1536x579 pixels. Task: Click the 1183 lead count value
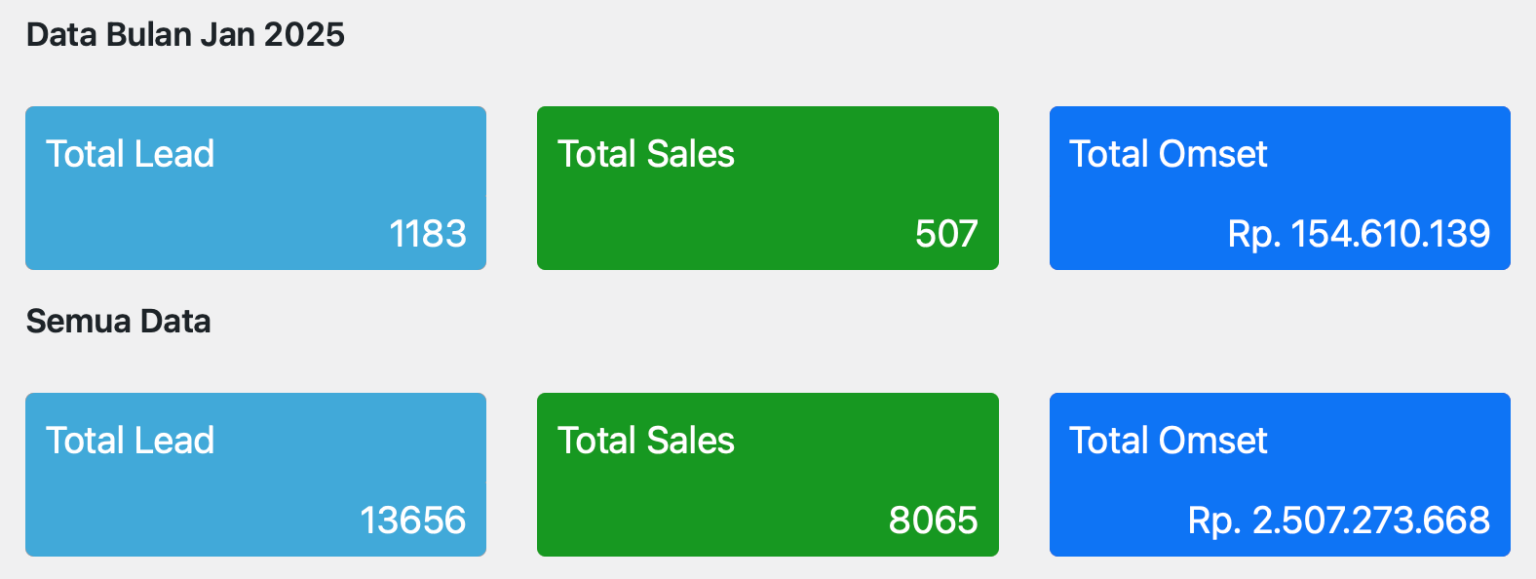(x=428, y=234)
